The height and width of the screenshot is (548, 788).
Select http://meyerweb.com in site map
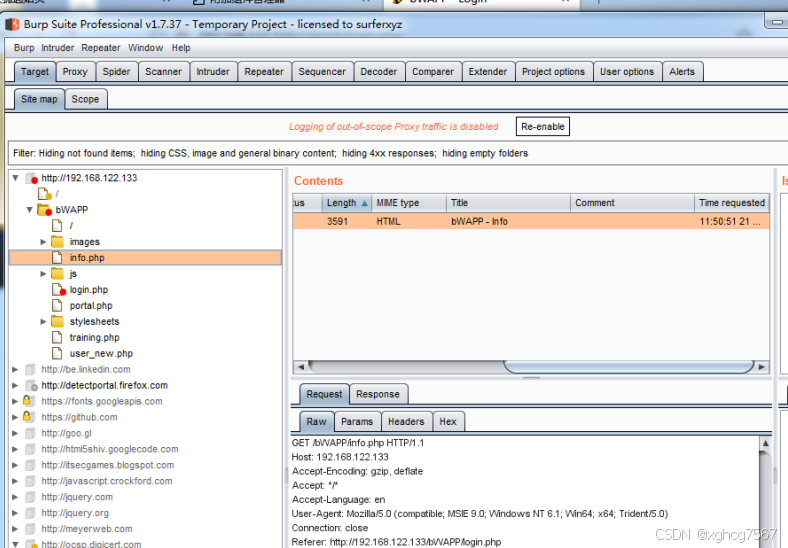tap(86, 529)
